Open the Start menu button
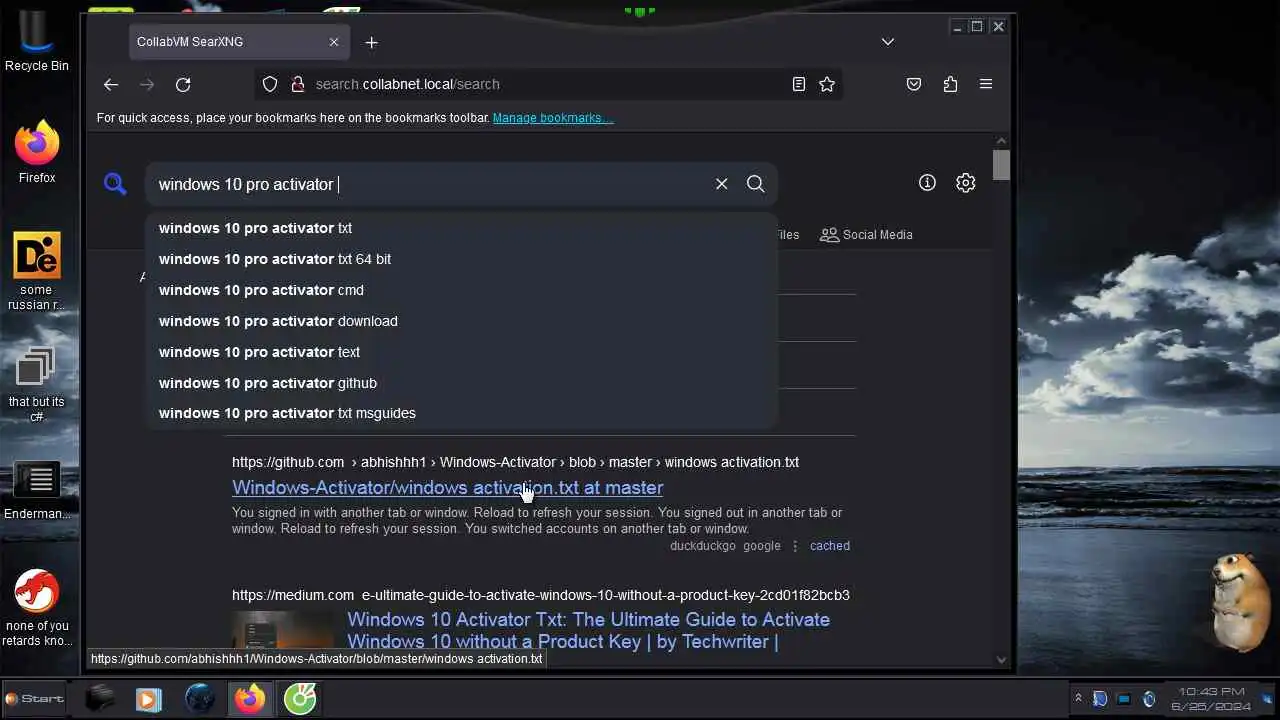Image resolution: width=1280 pixels, height=720 pixels. (x=35, y=699)
